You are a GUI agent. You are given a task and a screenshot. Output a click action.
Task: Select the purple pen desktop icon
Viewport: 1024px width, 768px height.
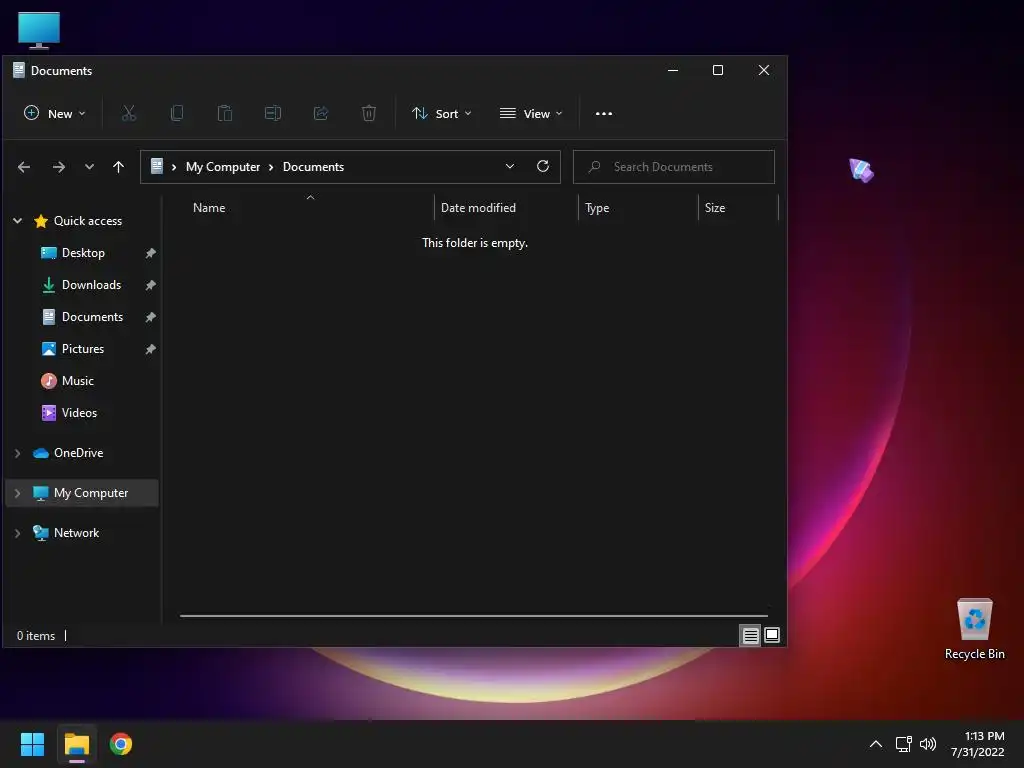click(x=861, y=170)
